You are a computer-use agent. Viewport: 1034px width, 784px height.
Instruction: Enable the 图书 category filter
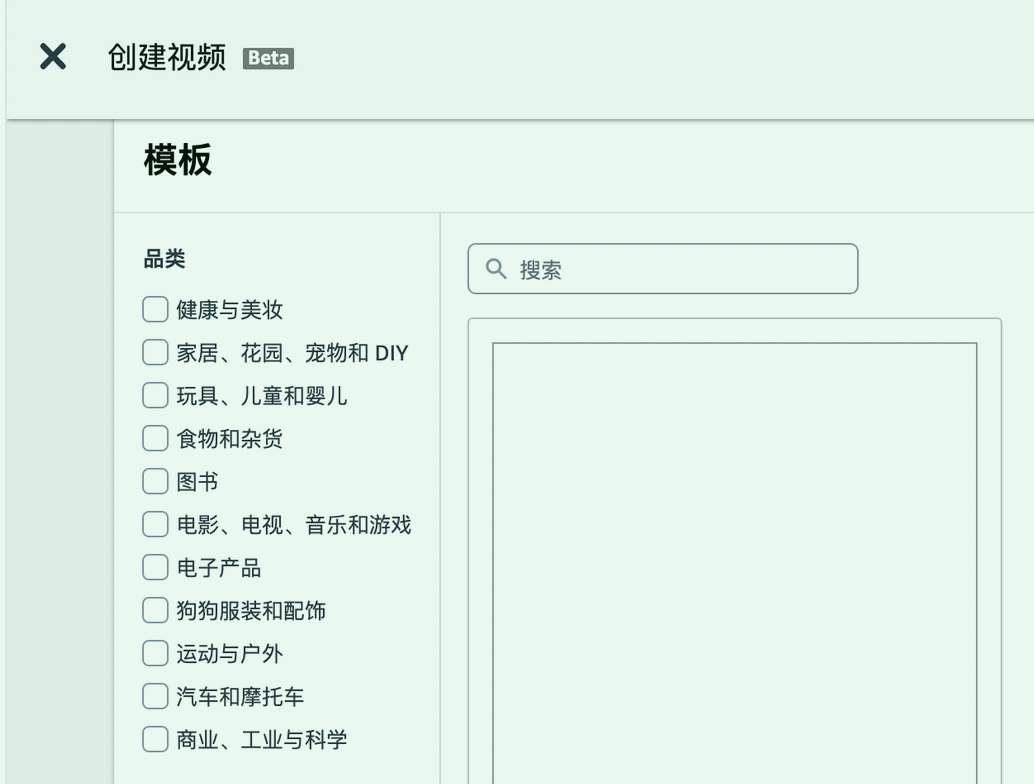click(x=155, y=481)
